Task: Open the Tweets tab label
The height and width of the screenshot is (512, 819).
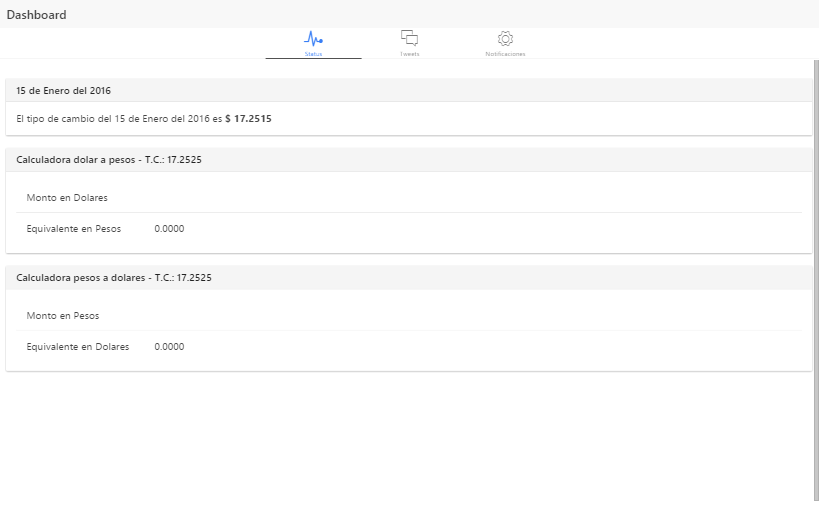Action: pos(409,54)
